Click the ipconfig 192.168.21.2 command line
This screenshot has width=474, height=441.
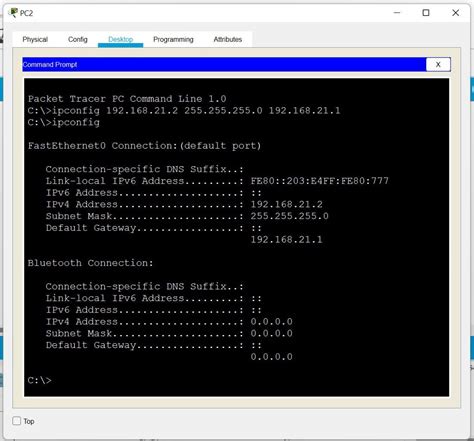click(184, 111)
